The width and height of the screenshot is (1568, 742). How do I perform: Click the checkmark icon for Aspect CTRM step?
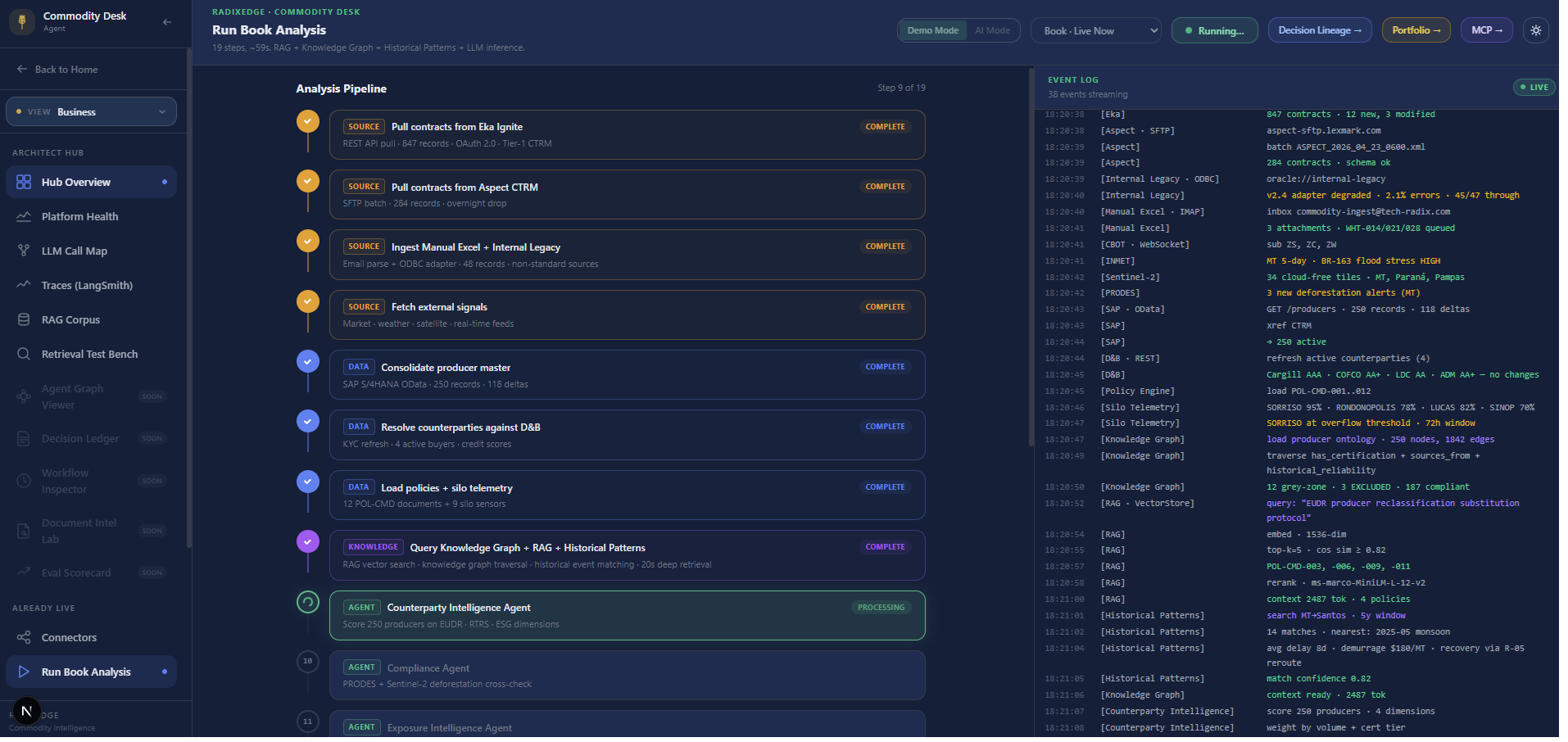(308, 181)
